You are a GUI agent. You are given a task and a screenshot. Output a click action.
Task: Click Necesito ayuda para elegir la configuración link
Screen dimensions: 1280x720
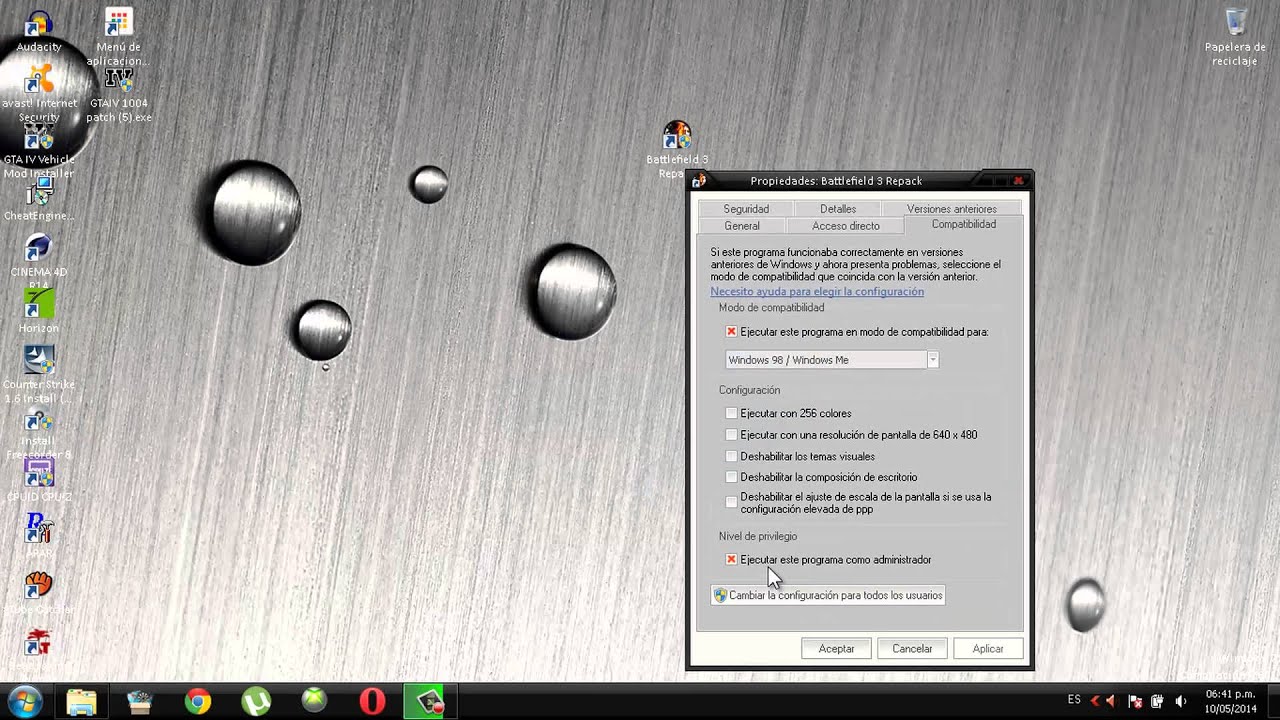[x=817, y=292]
